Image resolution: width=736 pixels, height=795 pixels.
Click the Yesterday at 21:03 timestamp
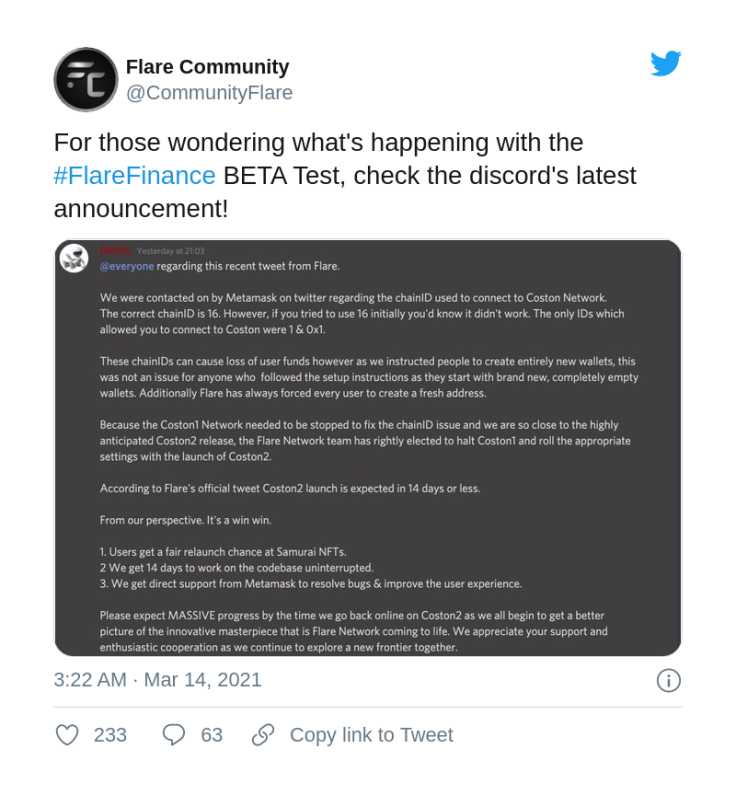[170, 251]
